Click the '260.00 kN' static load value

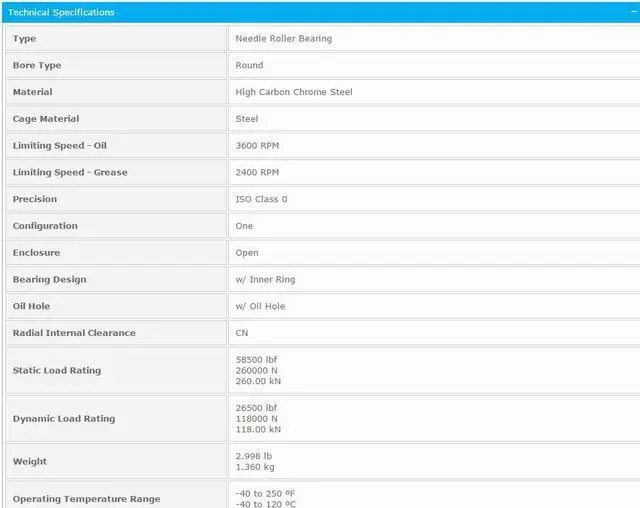coord(258,381)
